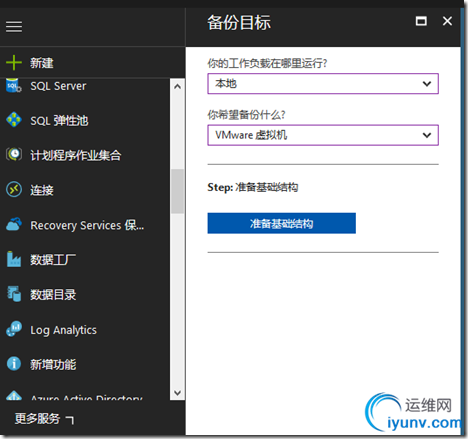
Task: Click the 新增功能 info icon
Action: 14,363
